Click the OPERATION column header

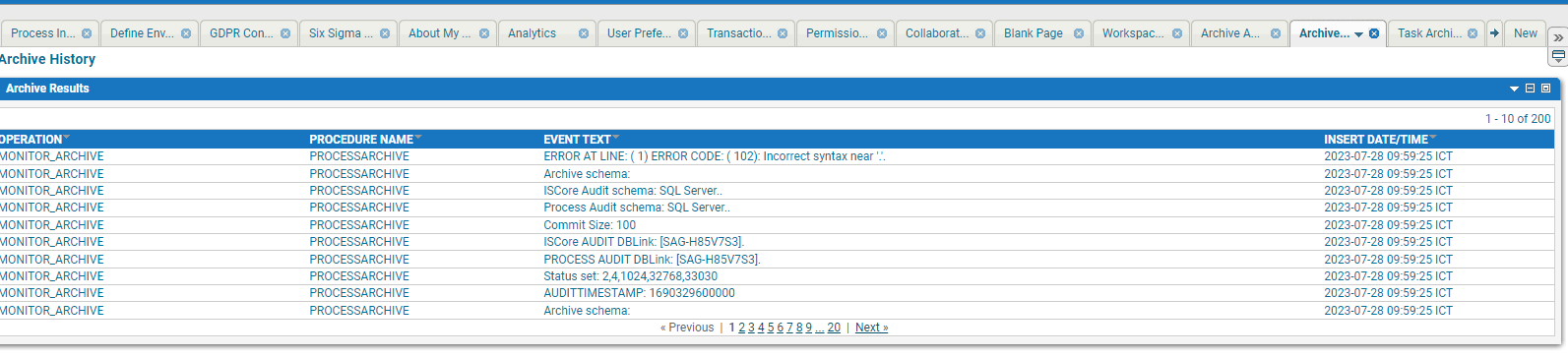pyautogui.click(x=31, y=139)
